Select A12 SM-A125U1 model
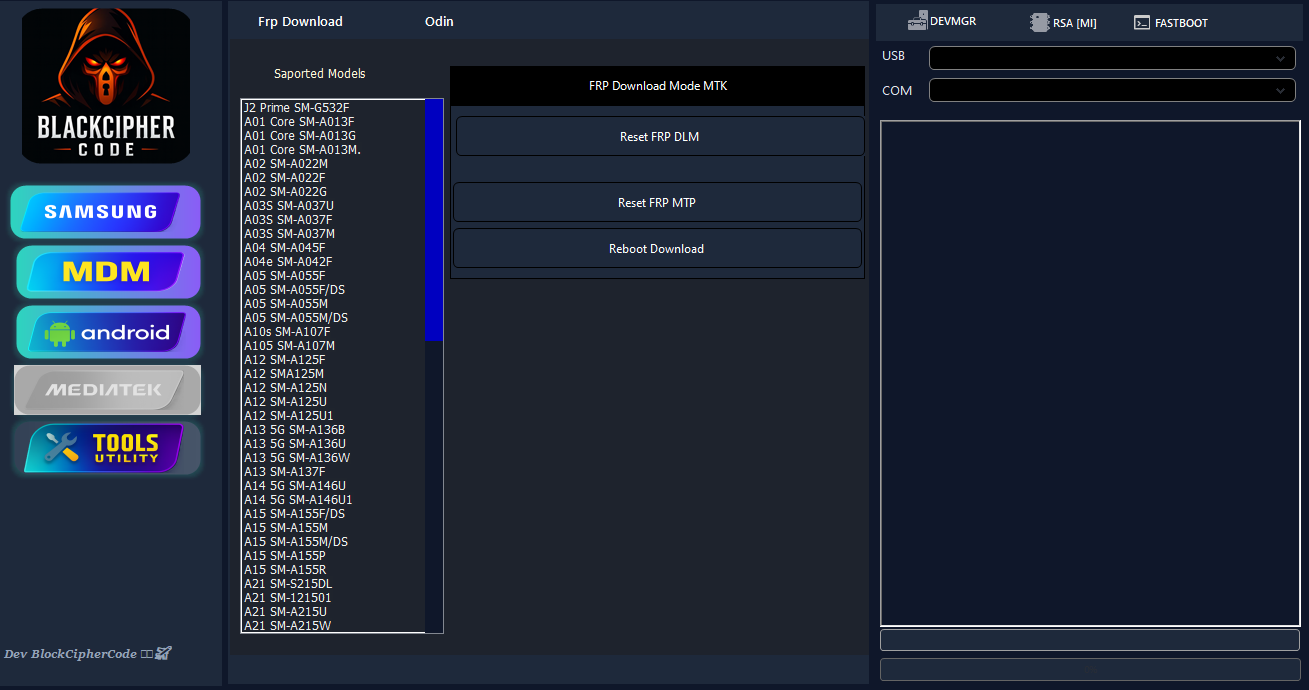Screen dimensions: 1309x690 pyautogui.click(x=289, y=415)
